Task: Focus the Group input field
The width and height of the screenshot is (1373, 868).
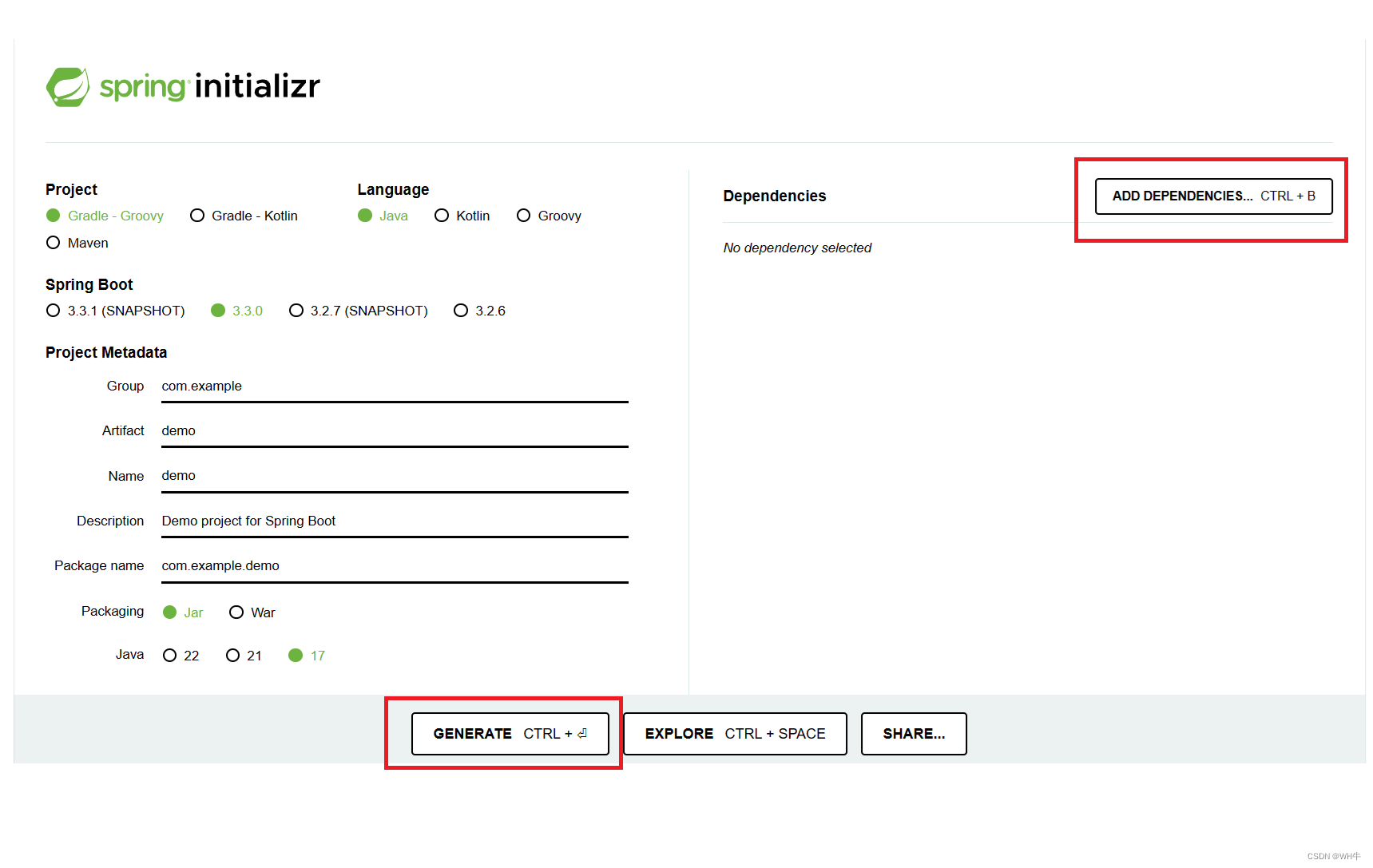Action: coord(395,386)
